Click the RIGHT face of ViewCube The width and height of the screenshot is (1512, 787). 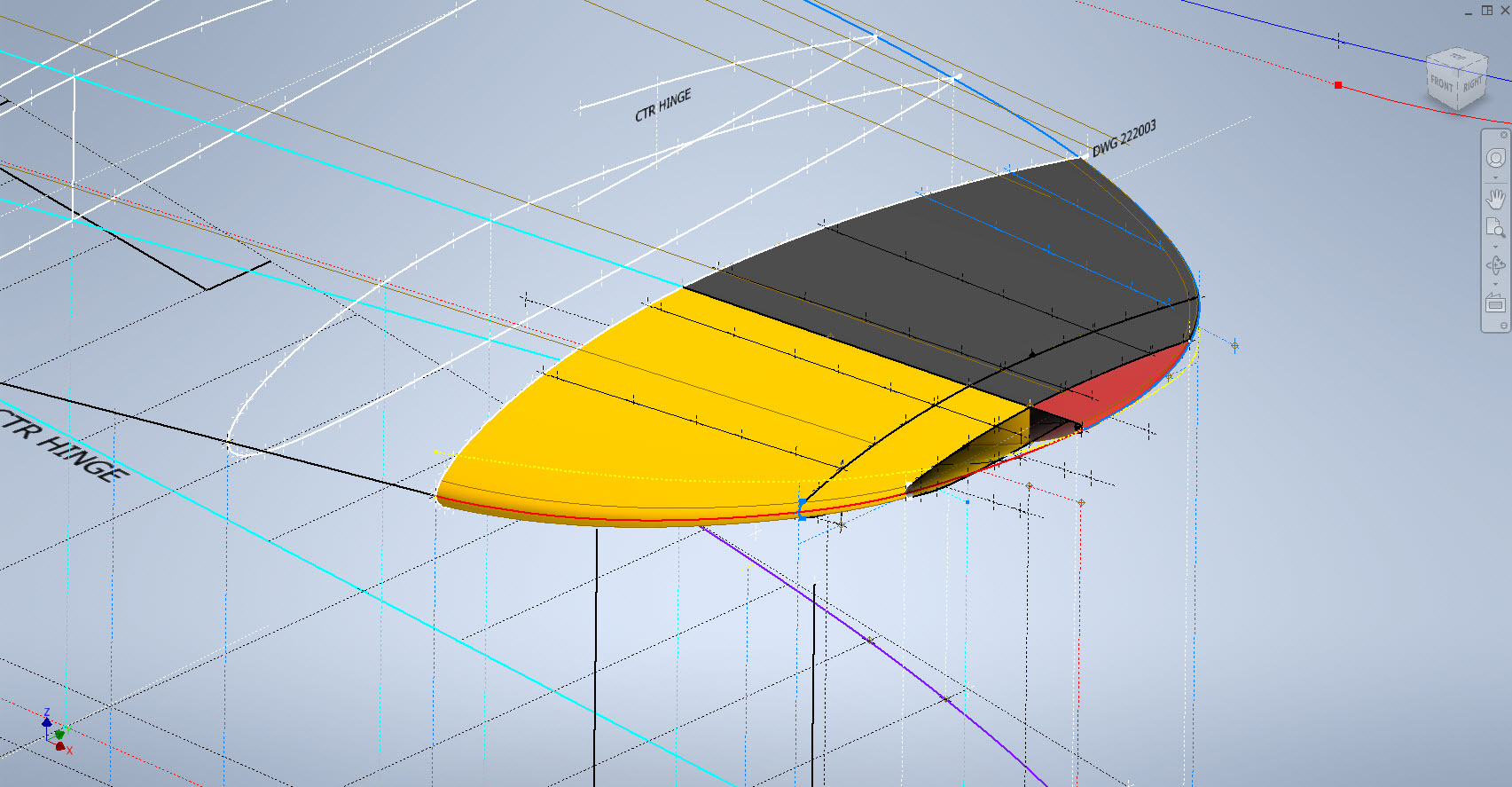point(1472,85)
